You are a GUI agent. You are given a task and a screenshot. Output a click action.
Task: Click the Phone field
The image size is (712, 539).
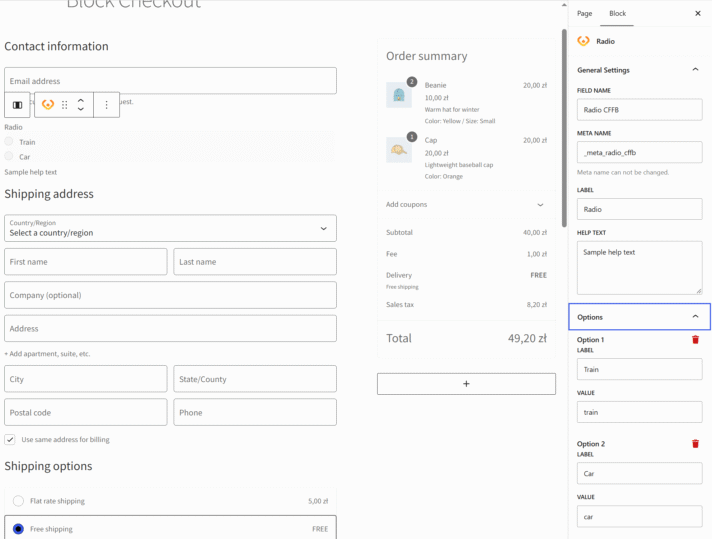255,412
